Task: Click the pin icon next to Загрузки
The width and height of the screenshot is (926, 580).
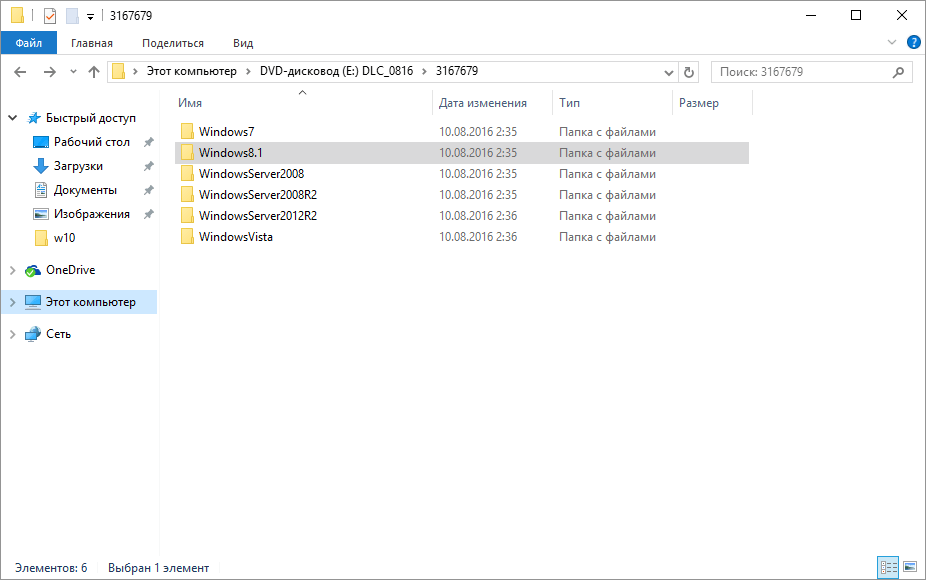Action: 148,165
